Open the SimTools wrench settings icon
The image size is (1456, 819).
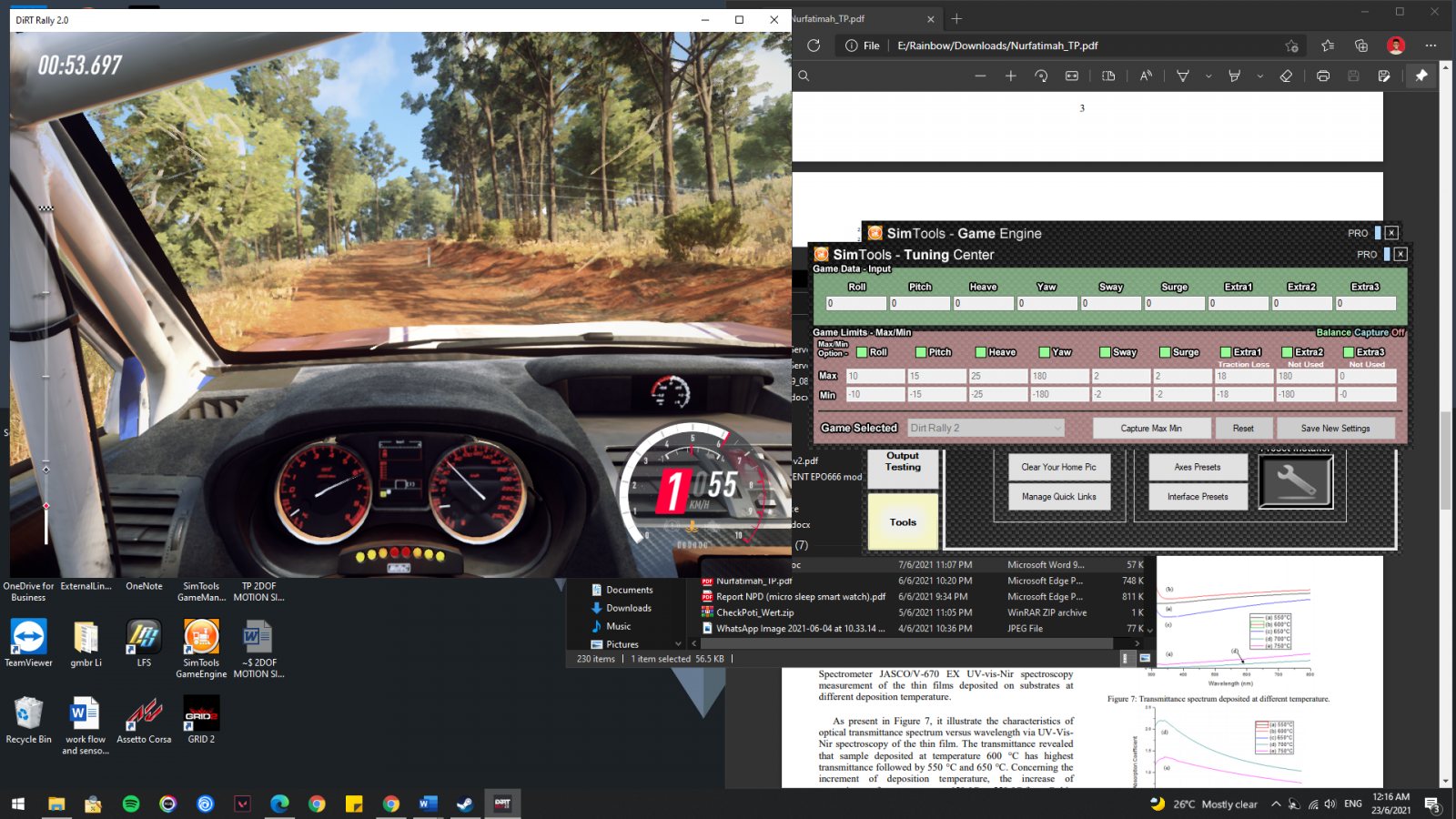(x=1296, y=481)
